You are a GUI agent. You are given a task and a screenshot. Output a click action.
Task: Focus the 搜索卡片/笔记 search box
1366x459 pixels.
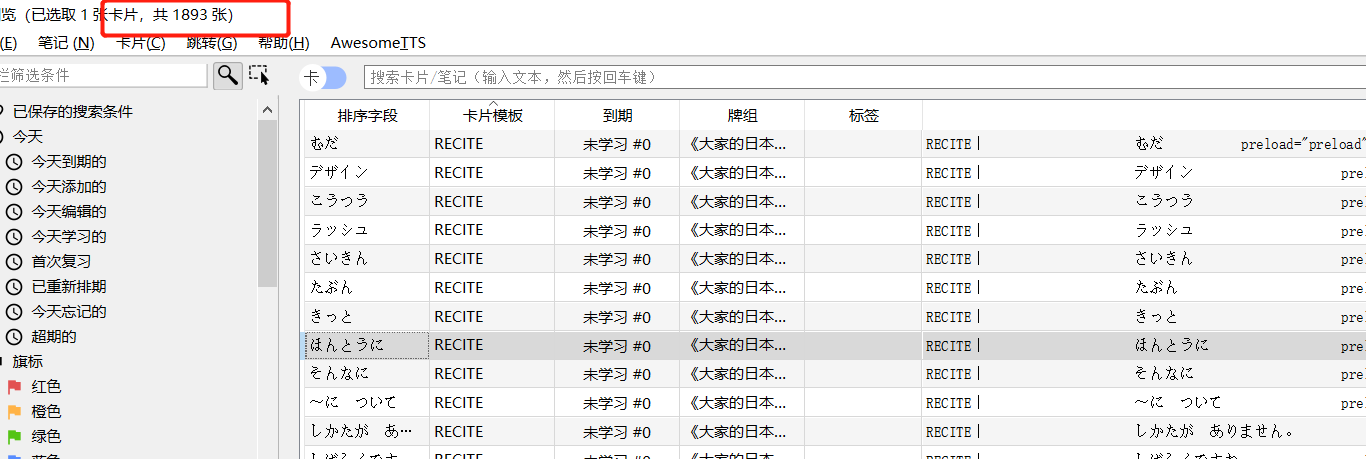[865, 77]
